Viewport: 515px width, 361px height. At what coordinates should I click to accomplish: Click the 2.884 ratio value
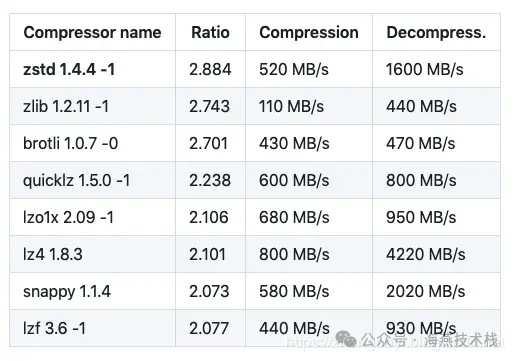coord(210,70)
